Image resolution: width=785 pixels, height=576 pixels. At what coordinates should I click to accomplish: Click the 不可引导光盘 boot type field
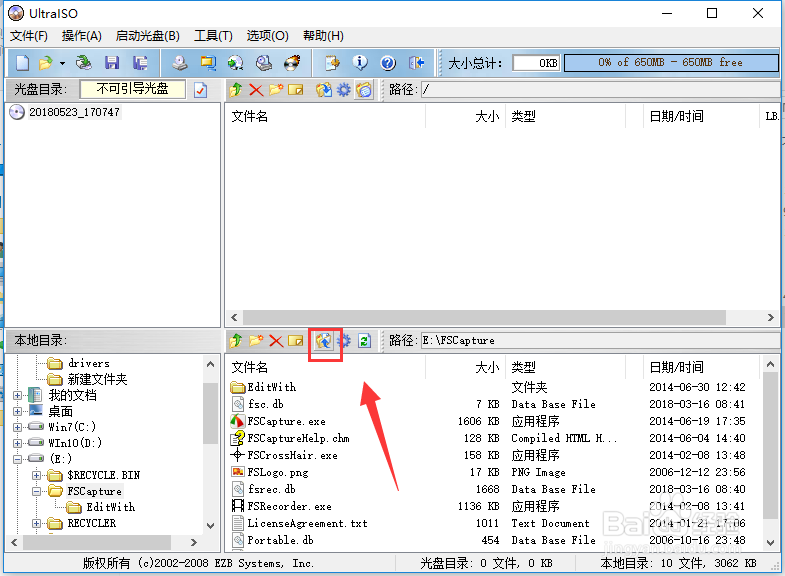(133, 89)
